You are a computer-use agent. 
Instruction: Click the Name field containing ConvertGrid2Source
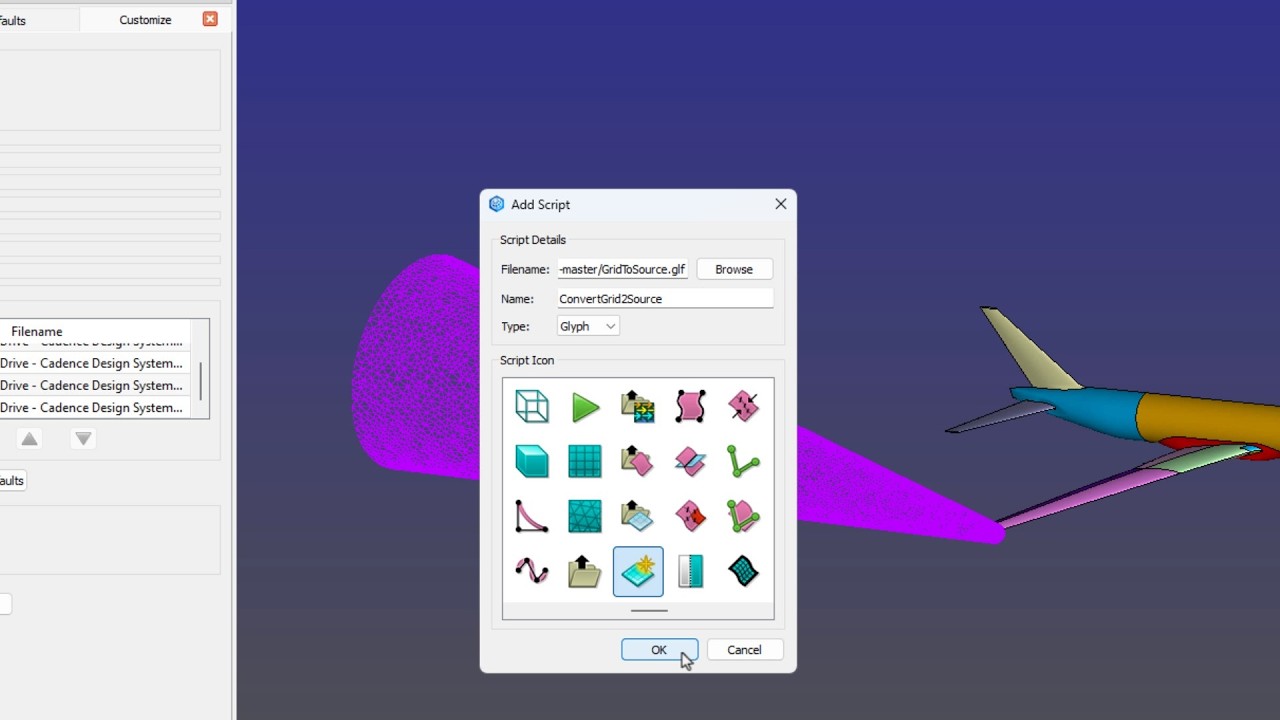point(665,299)
